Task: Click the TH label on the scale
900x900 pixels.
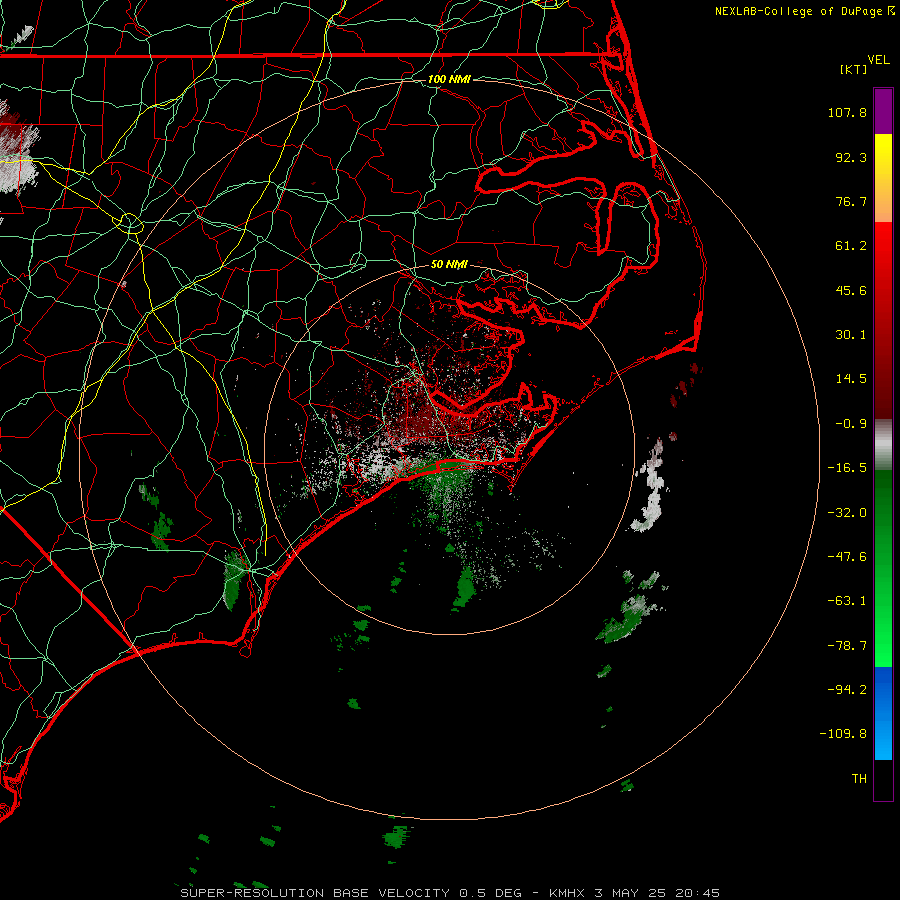Action: [x=859, y=778]
